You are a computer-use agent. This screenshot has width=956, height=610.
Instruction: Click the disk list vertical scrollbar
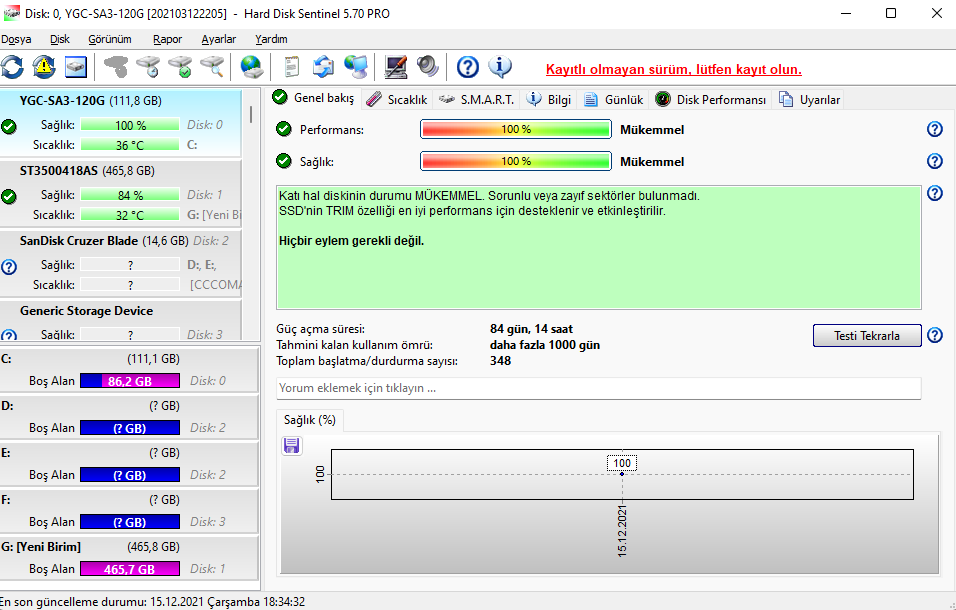(x=251, y=116)
